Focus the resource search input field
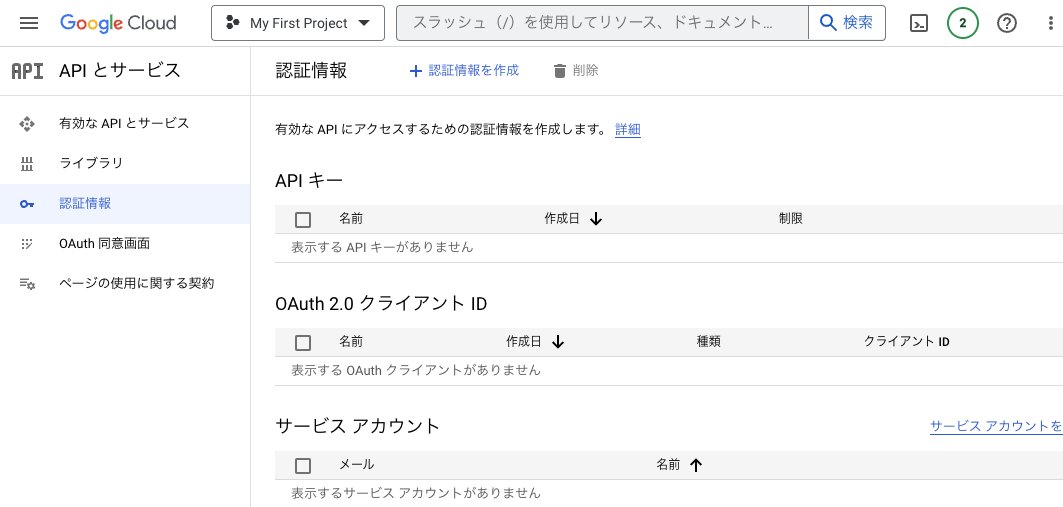 (602, 23)
